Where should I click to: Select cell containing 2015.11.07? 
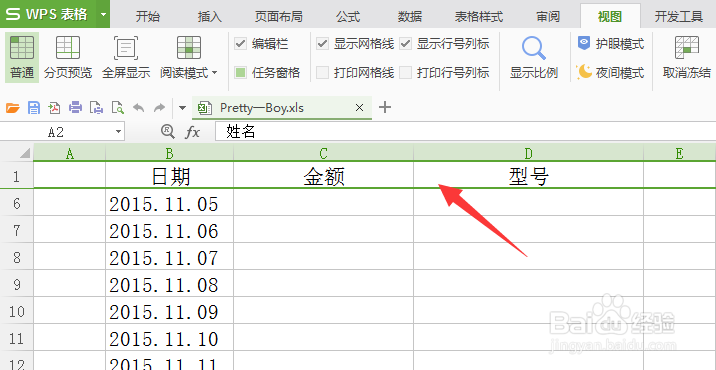tap(169, 257)
